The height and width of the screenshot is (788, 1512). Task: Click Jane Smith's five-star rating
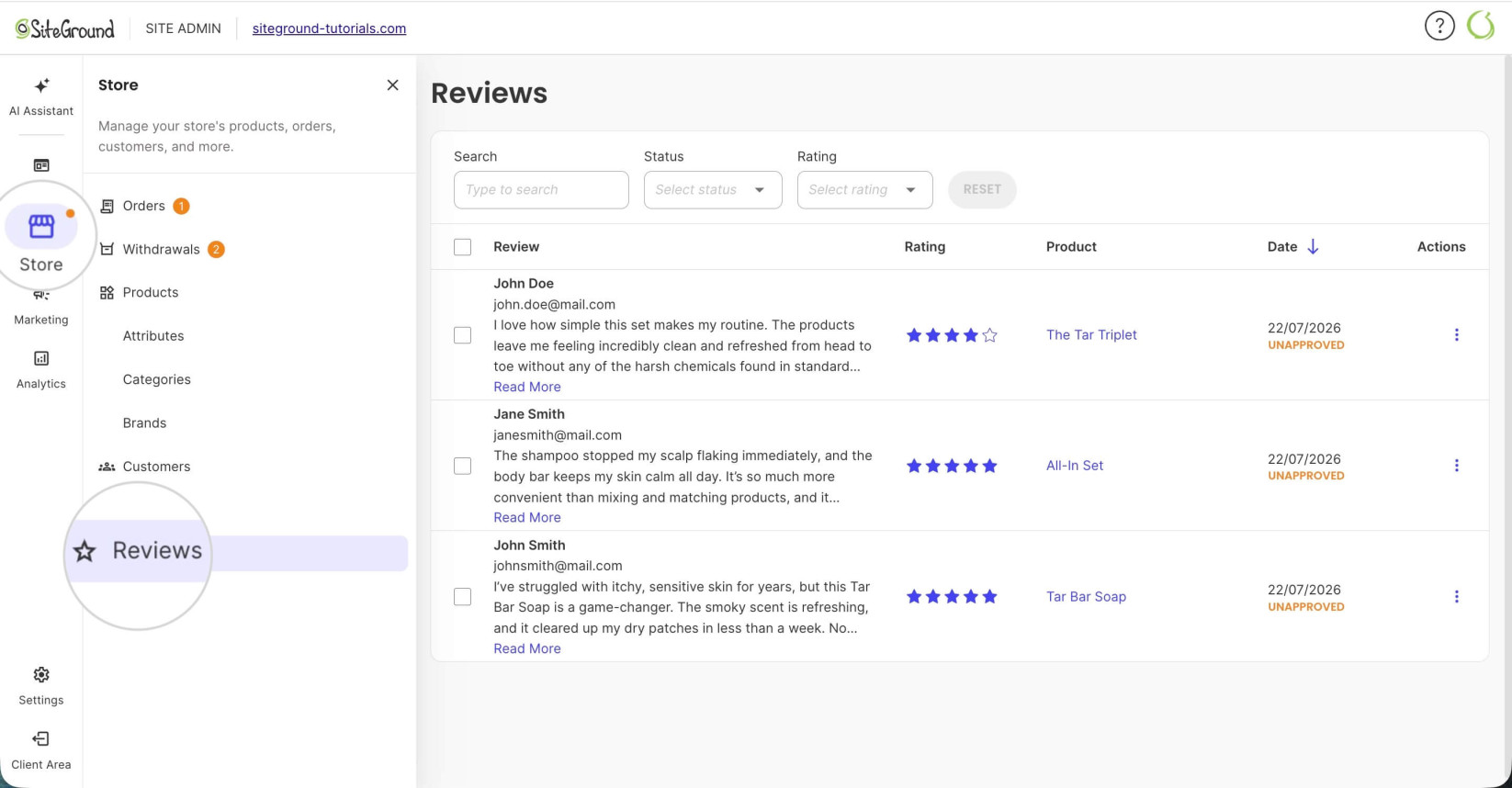952,466
